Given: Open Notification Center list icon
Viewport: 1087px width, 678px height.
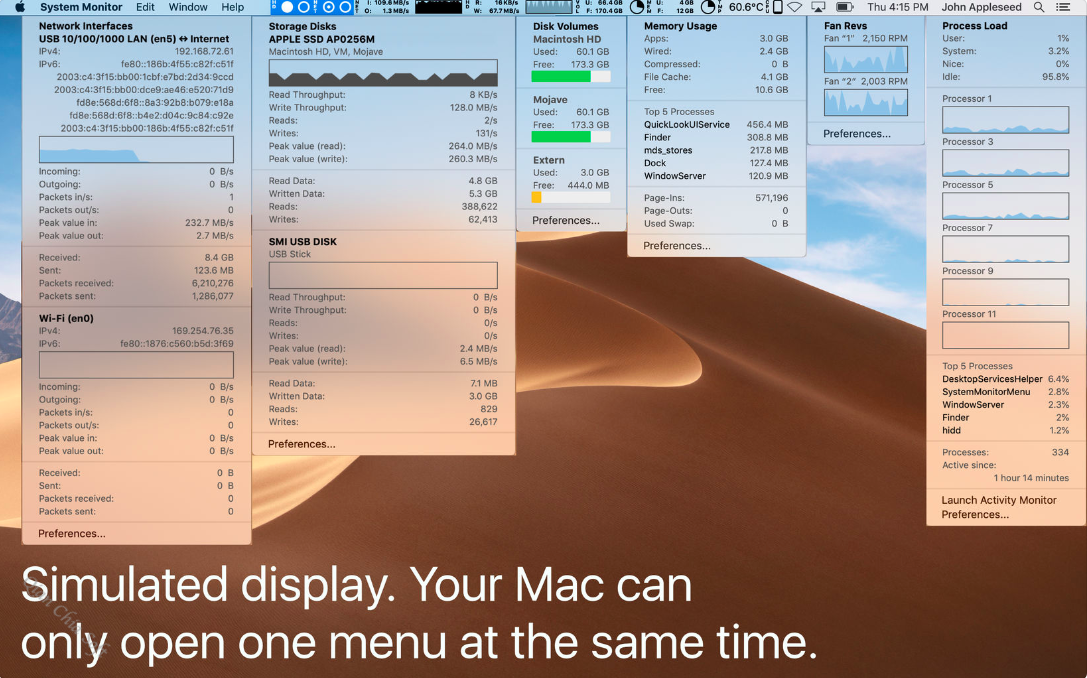Looking at the screenshot, I should click(x=1063, y=7).
